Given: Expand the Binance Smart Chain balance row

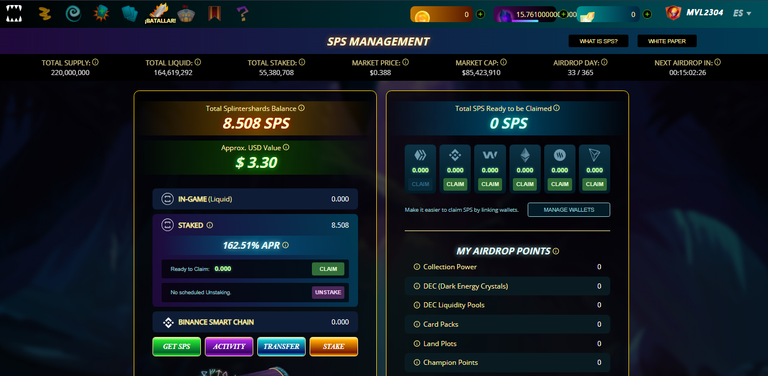Looking at the screenshot, I should [x=255, y=322].
